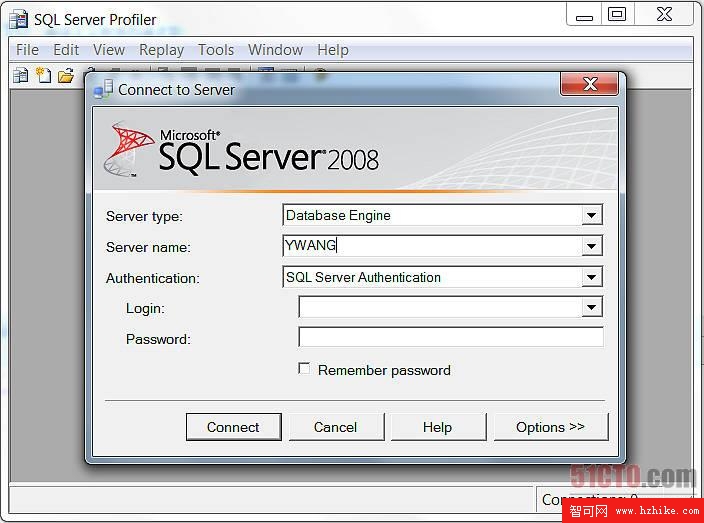
Task: Expand the Server name dropdown arrow
Action: [592, 246]
